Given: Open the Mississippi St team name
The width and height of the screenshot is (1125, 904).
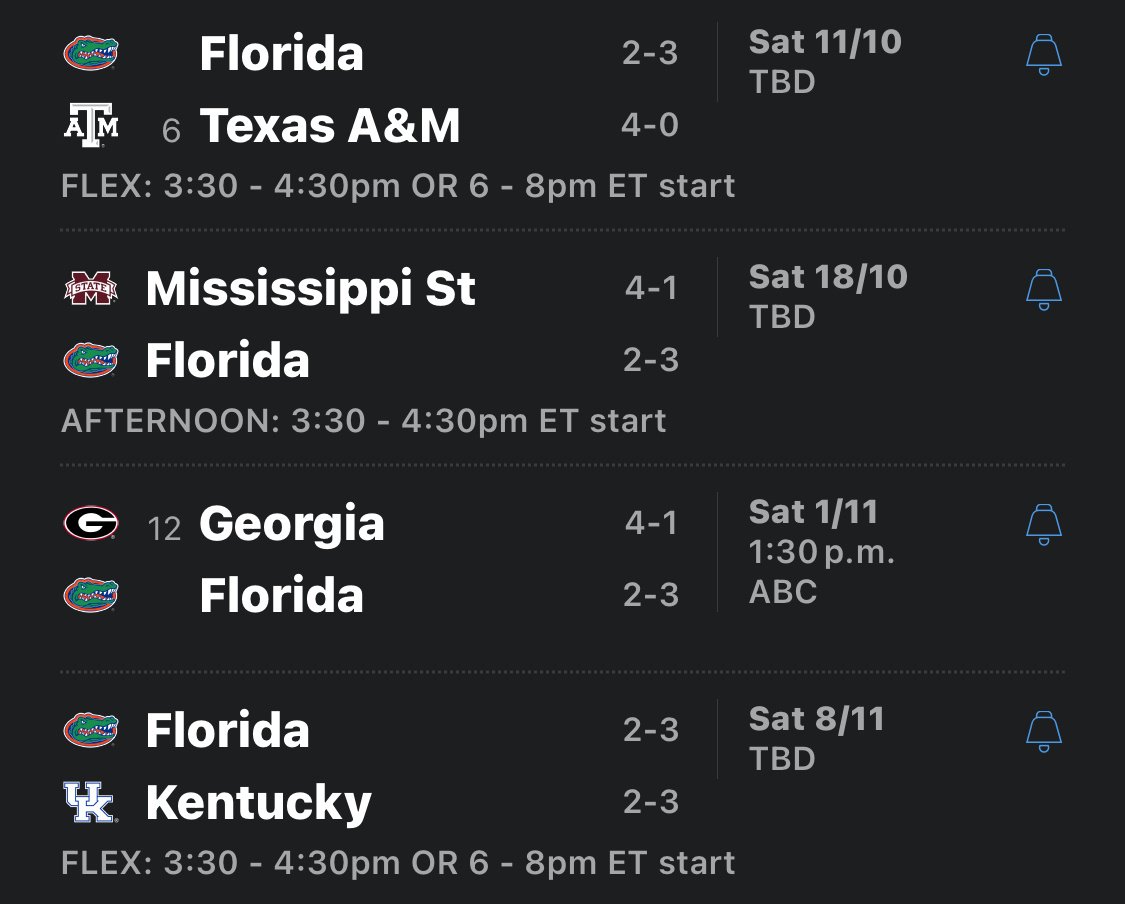Looking at the screenshot, I should pos(310,289).
